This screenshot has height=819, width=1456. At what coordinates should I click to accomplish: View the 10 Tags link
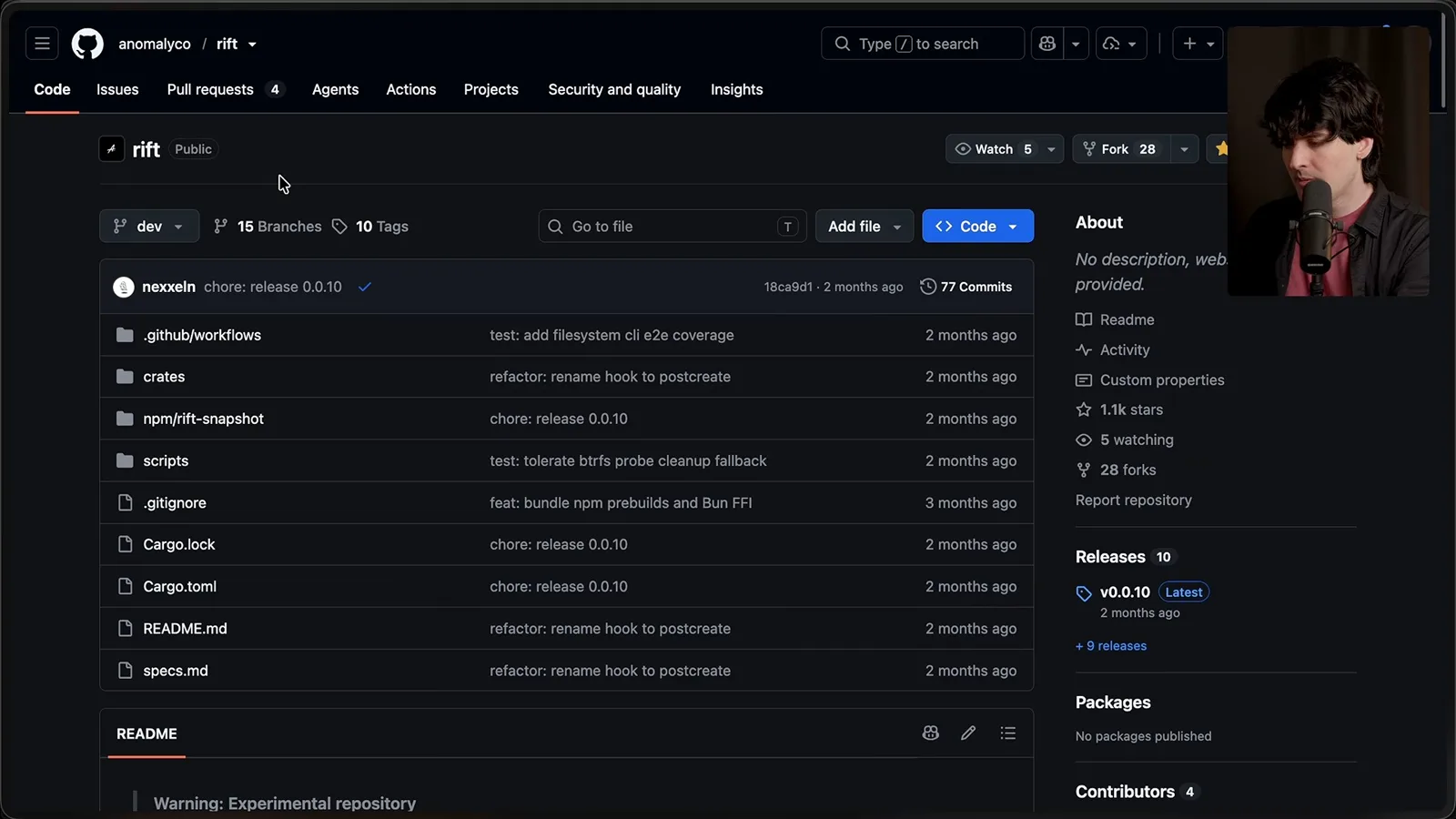370,227
